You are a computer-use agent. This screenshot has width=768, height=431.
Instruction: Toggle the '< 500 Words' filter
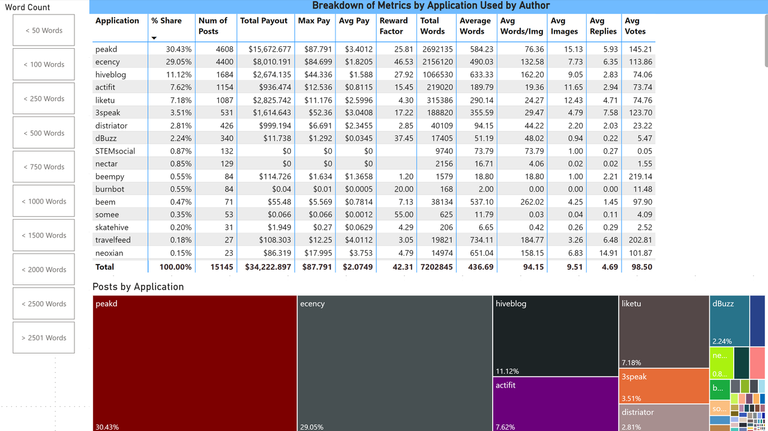(44, 133)
